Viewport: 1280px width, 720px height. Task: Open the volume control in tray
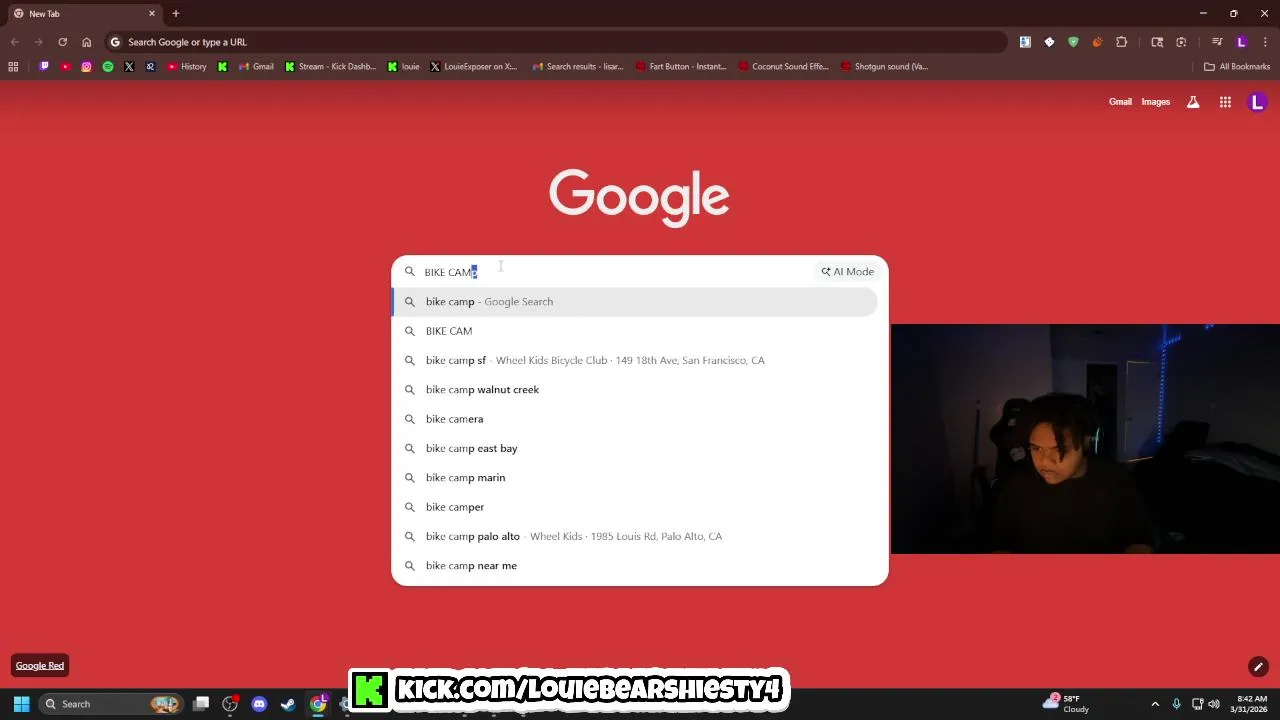tap(1214, 704)
